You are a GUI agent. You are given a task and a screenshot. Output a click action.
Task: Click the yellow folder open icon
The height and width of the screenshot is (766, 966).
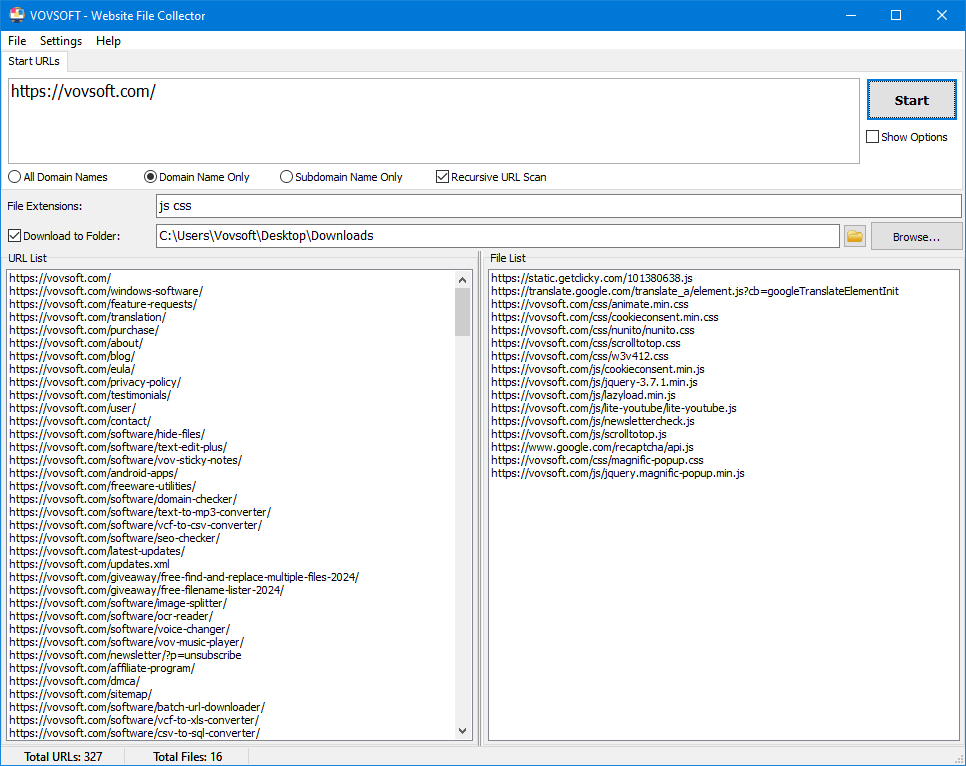tap(855, 236)
